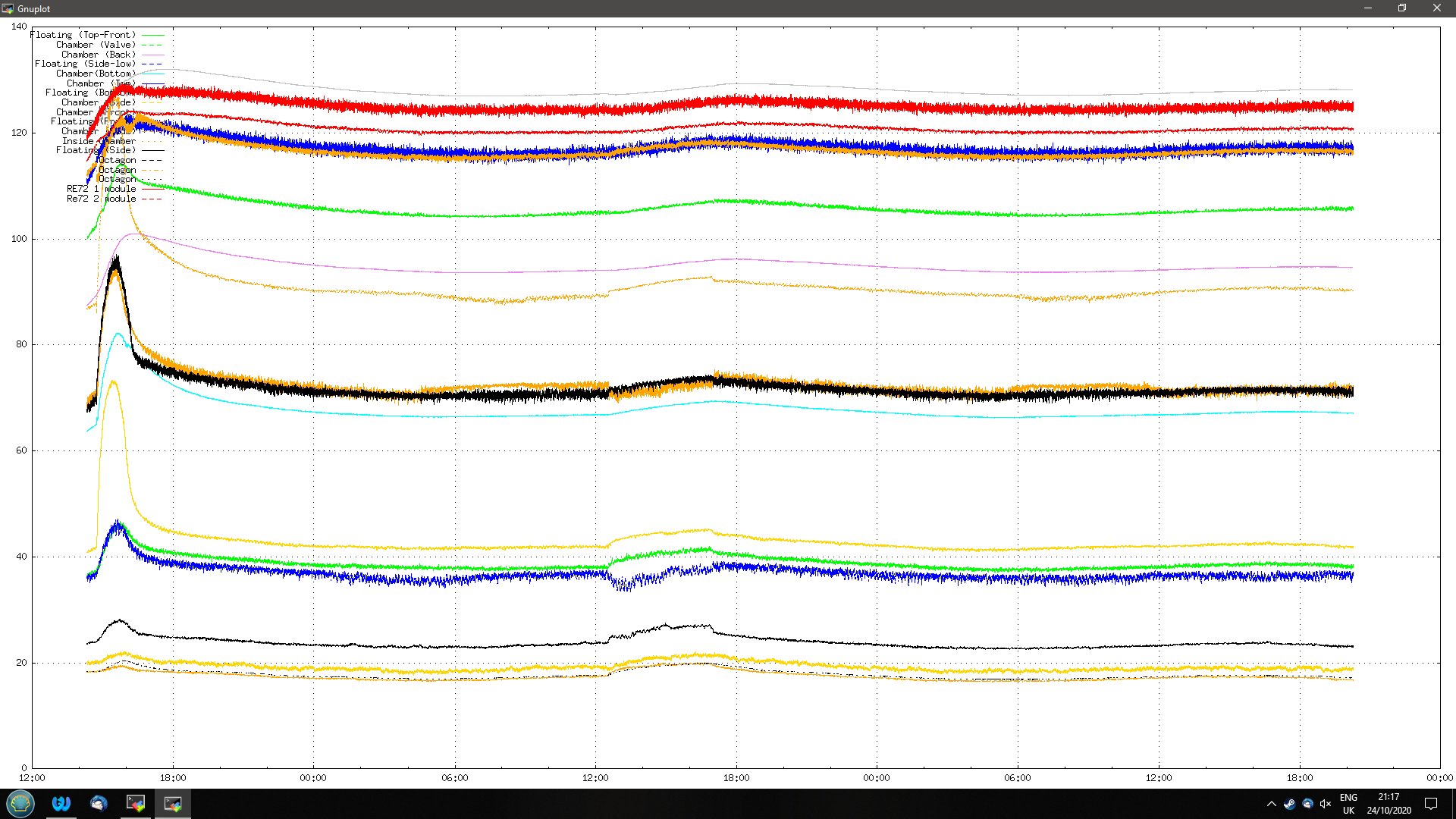
Task: Open the ENG UK language switcher
Action: [x=1348, y=804]
